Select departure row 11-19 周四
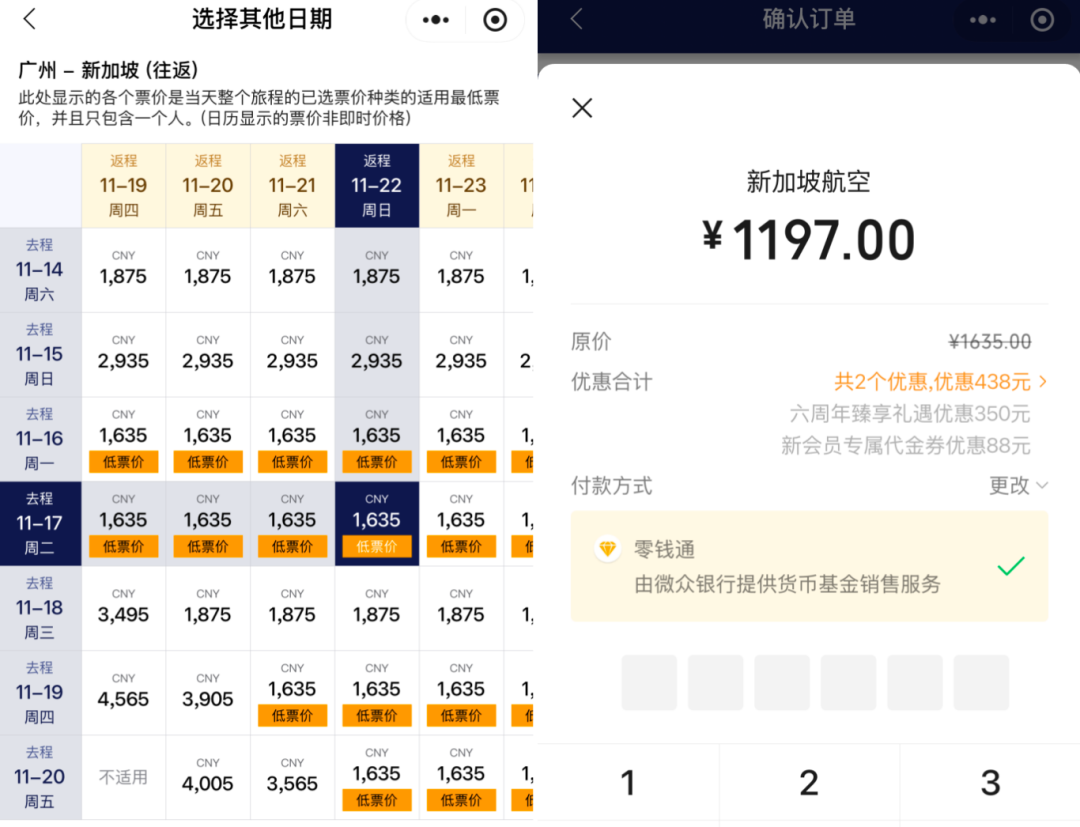 (x=40, y=693)
